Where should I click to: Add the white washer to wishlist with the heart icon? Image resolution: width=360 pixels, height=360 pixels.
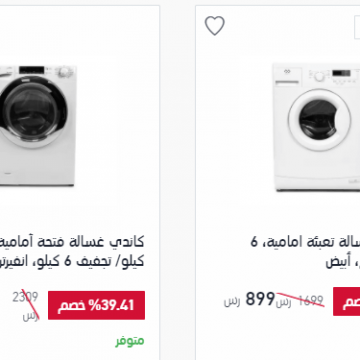pyautogui.click(x=215, y=25)
